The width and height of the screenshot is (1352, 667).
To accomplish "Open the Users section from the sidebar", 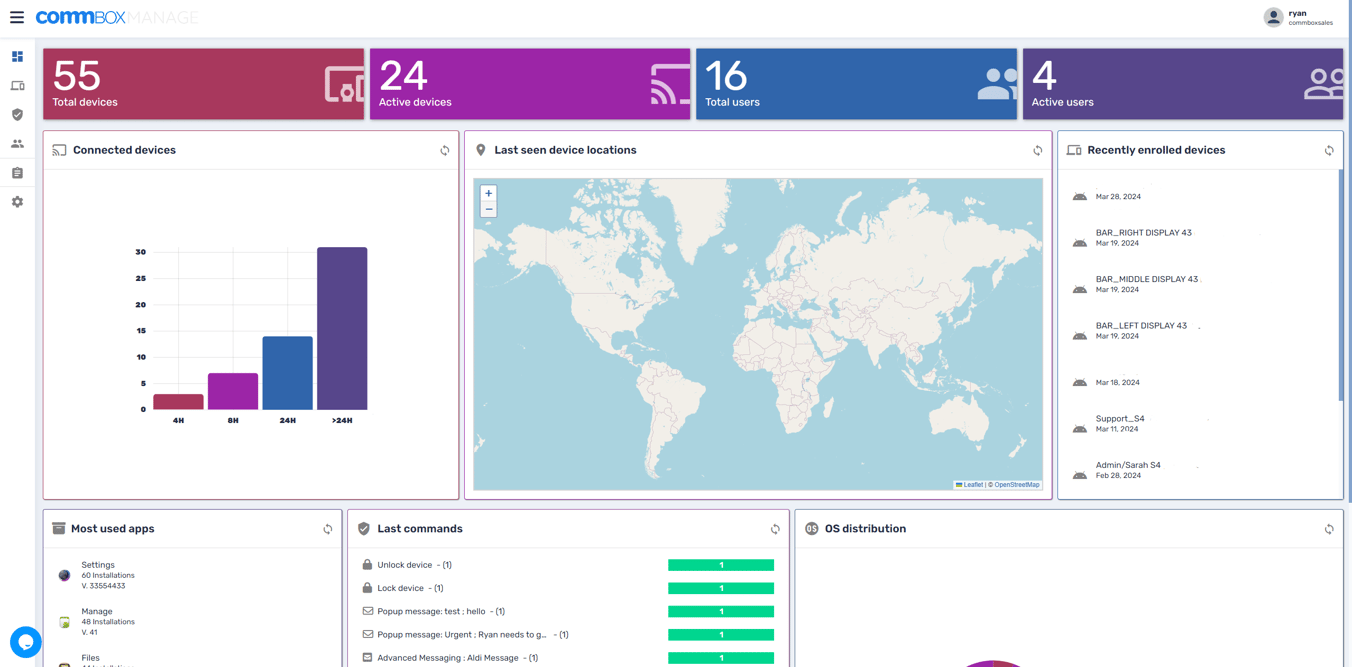I will (16, 143).
